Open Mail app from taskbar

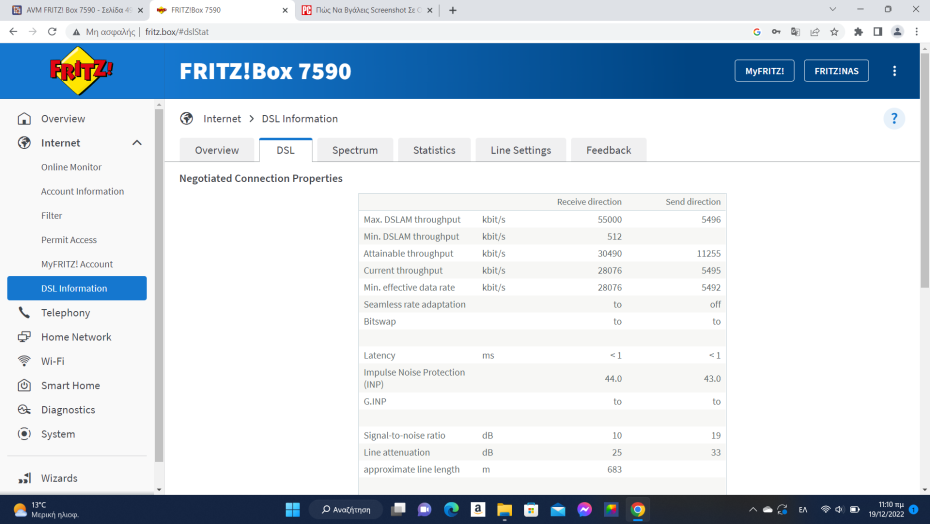click(558, 510)
